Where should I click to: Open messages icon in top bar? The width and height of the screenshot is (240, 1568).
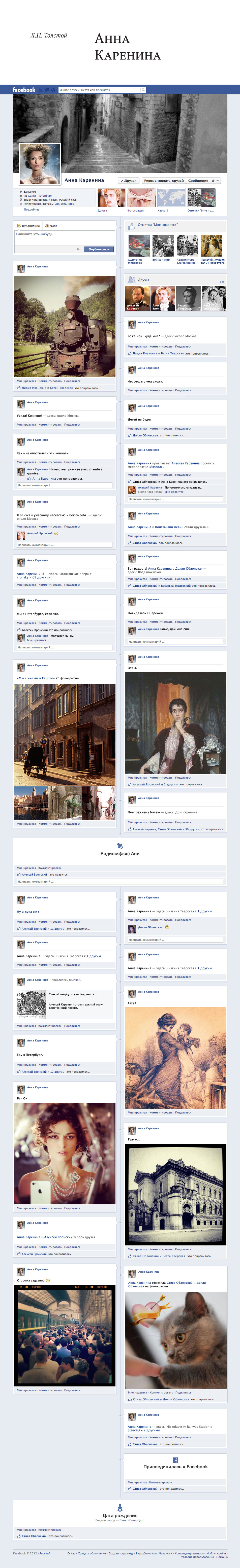coord(47,90)
